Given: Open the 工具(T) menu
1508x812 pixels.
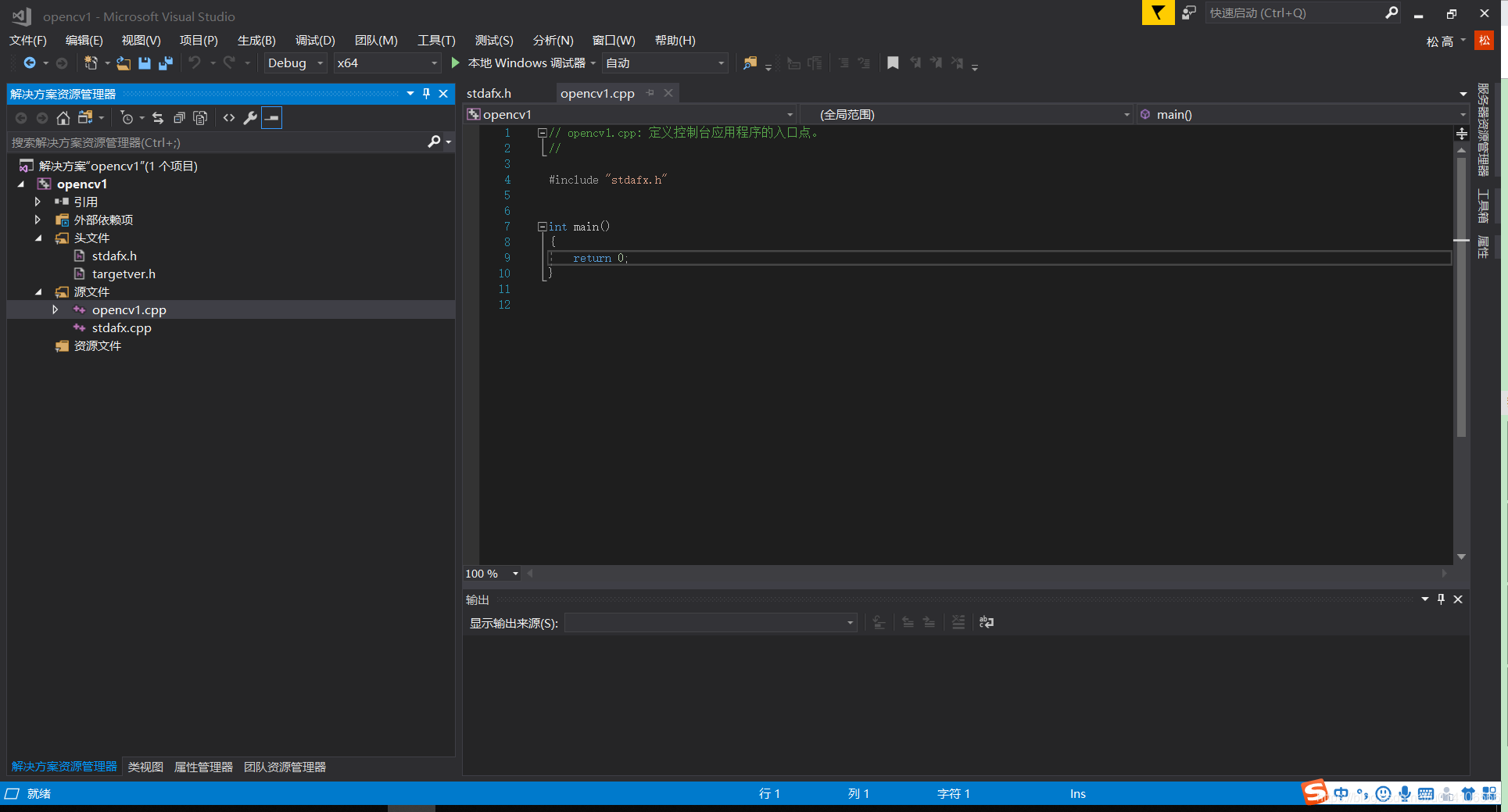Looking at the screenshot, I should pyautogui.click(x=436, y=41).
